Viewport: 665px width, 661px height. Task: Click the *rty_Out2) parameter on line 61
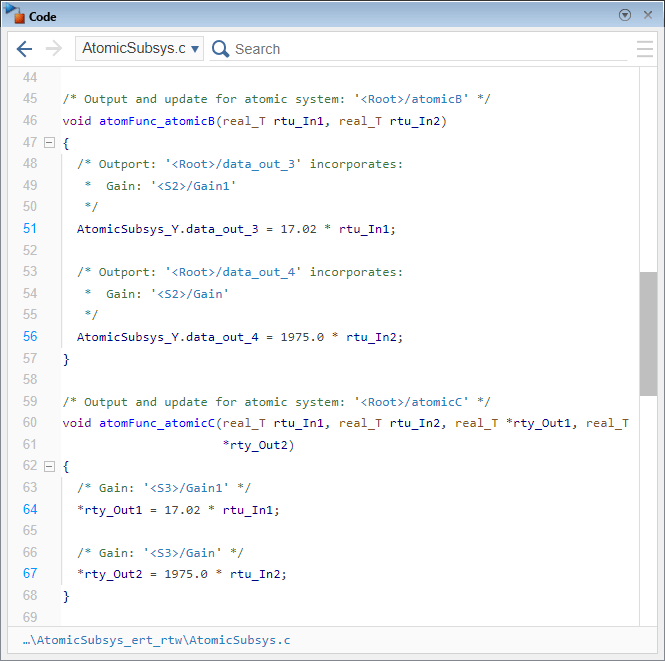[258, 445]
